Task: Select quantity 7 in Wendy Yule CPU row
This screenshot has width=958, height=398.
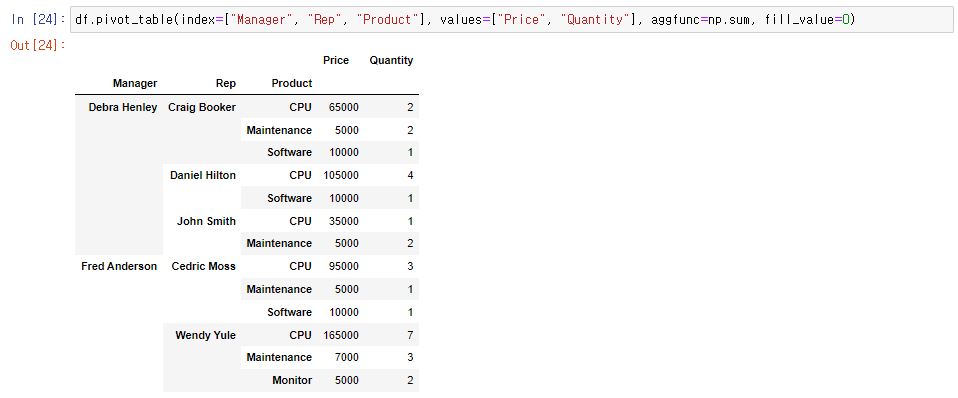Action: pos(410,335)
